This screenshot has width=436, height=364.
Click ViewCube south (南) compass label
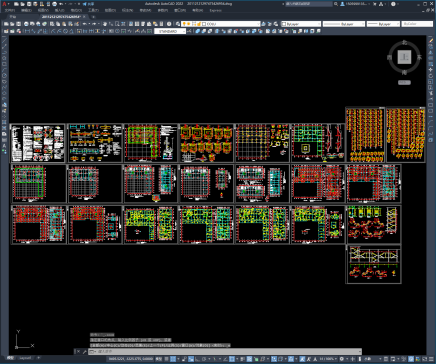(x=404, y=72)
